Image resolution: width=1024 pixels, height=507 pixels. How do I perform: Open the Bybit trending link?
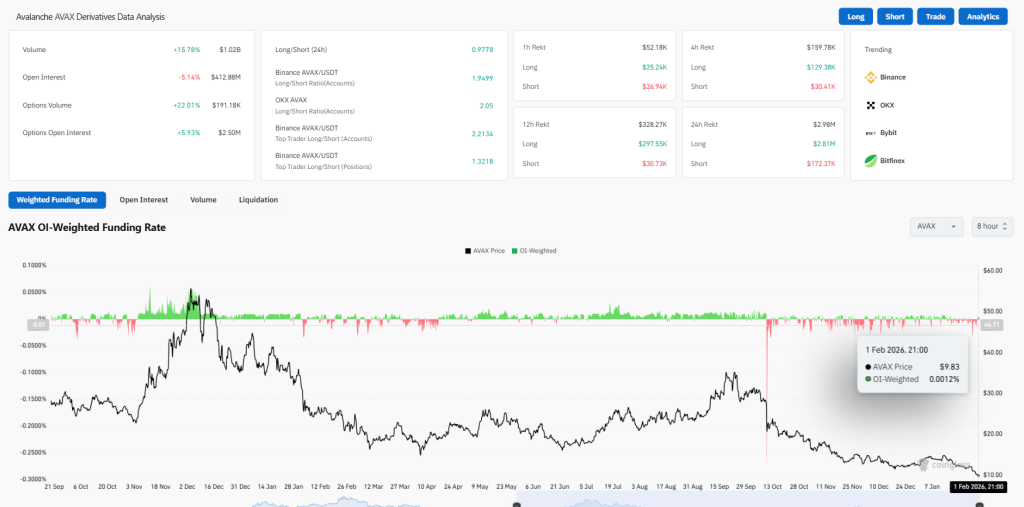point(888,133)
